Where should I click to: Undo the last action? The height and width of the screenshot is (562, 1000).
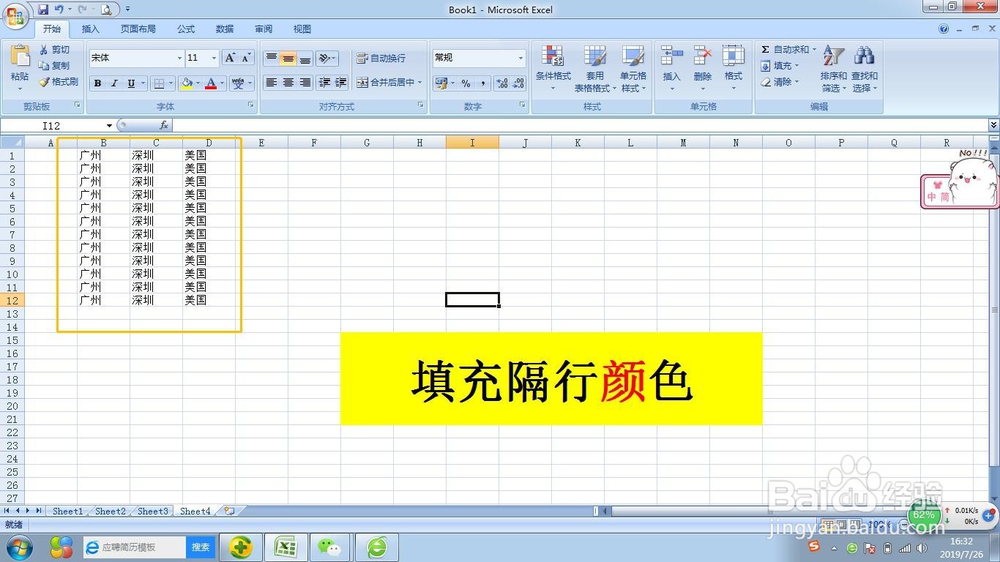click(x=59, y=9)
